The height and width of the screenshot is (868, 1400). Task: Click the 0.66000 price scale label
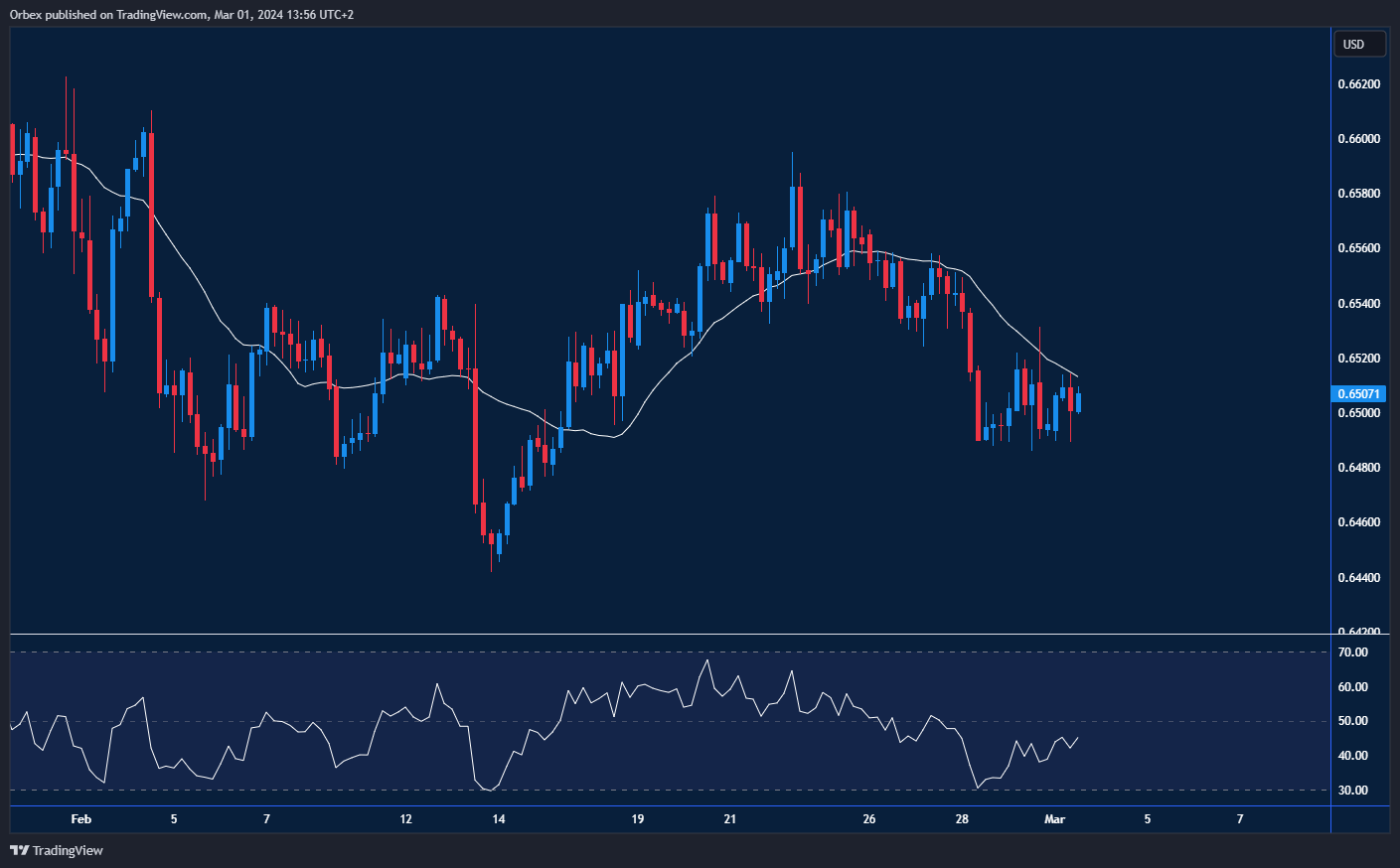[1358, 139]
